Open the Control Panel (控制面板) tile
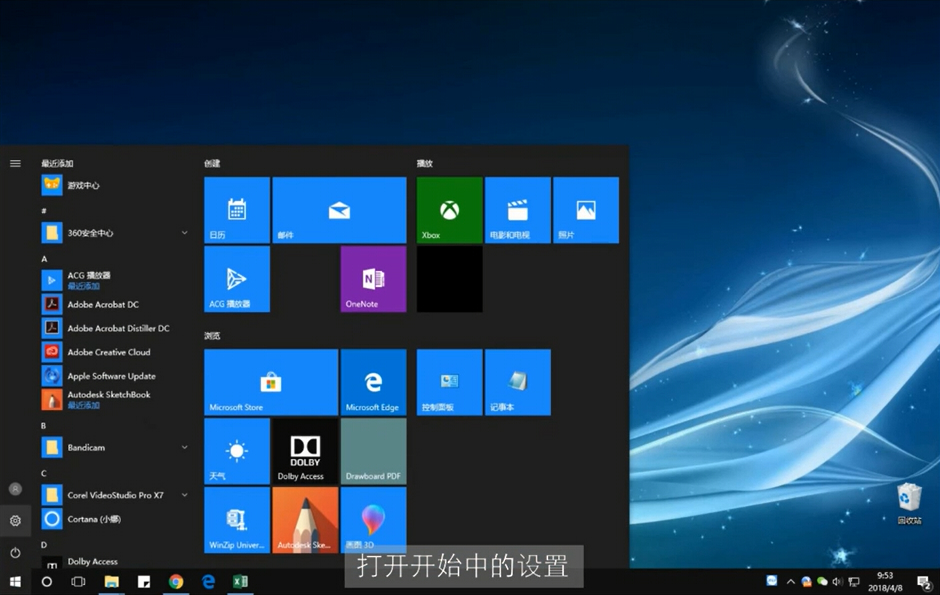This screenshot has width=940, height=595. pyautogui.click(x=450, y=382)
